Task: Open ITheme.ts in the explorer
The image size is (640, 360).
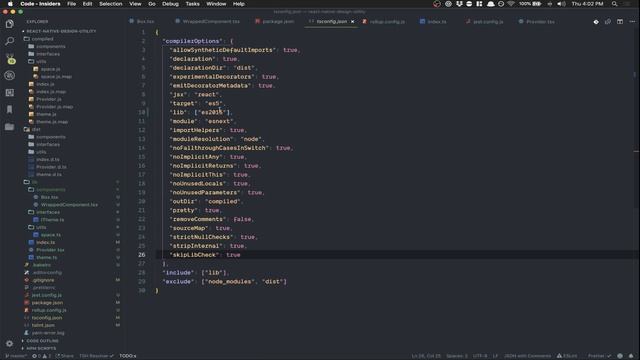Action: click(x=49, y=220)
